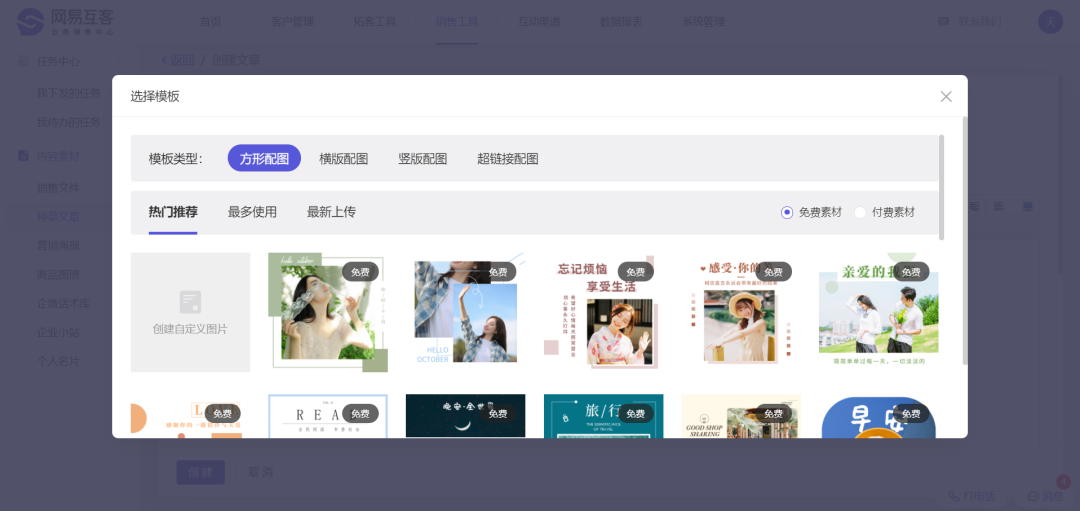Image resolution: width=1080 pixels, height=511 pixels.
Task: Click the dialog's outer scrollbar
Action: pyautogui.click(x=965, y=241)
